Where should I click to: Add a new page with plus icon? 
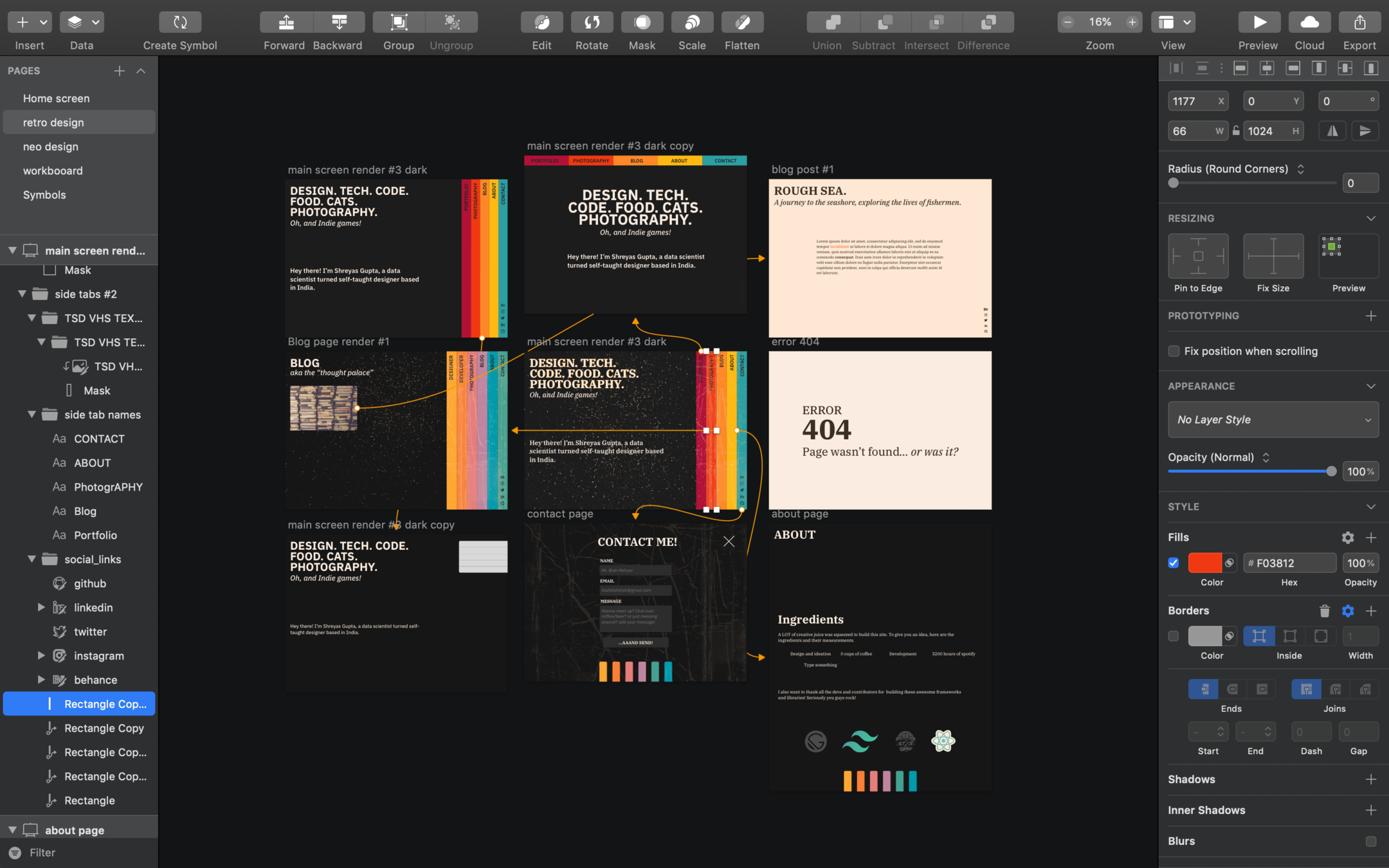click(120, 71)
